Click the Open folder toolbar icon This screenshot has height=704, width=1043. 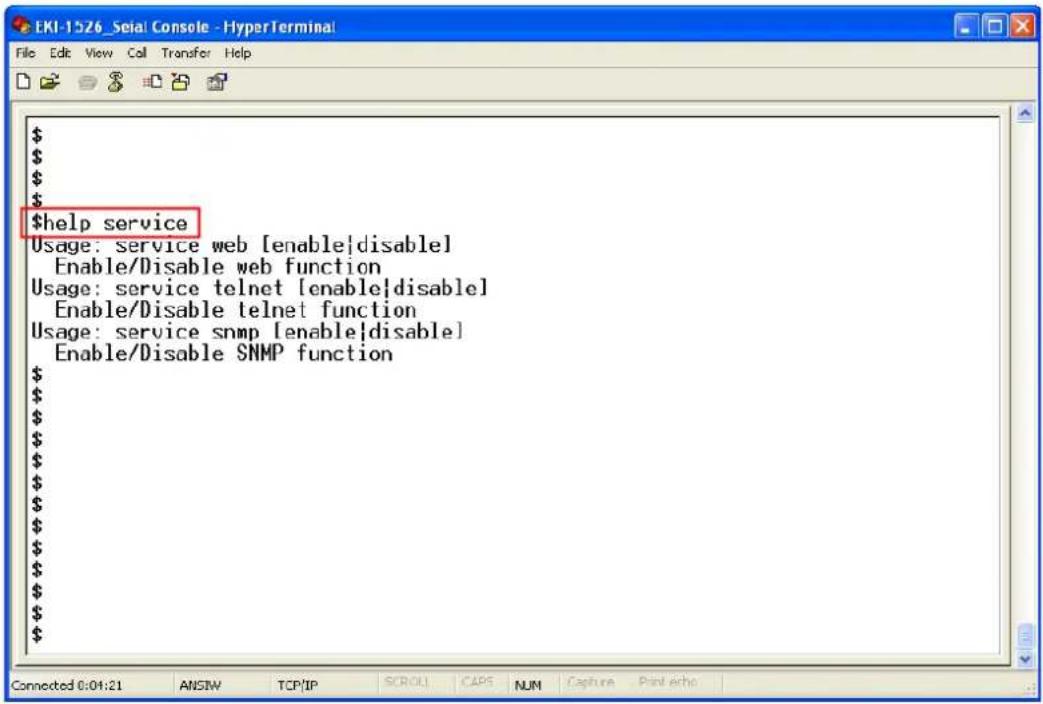(49, 82)
